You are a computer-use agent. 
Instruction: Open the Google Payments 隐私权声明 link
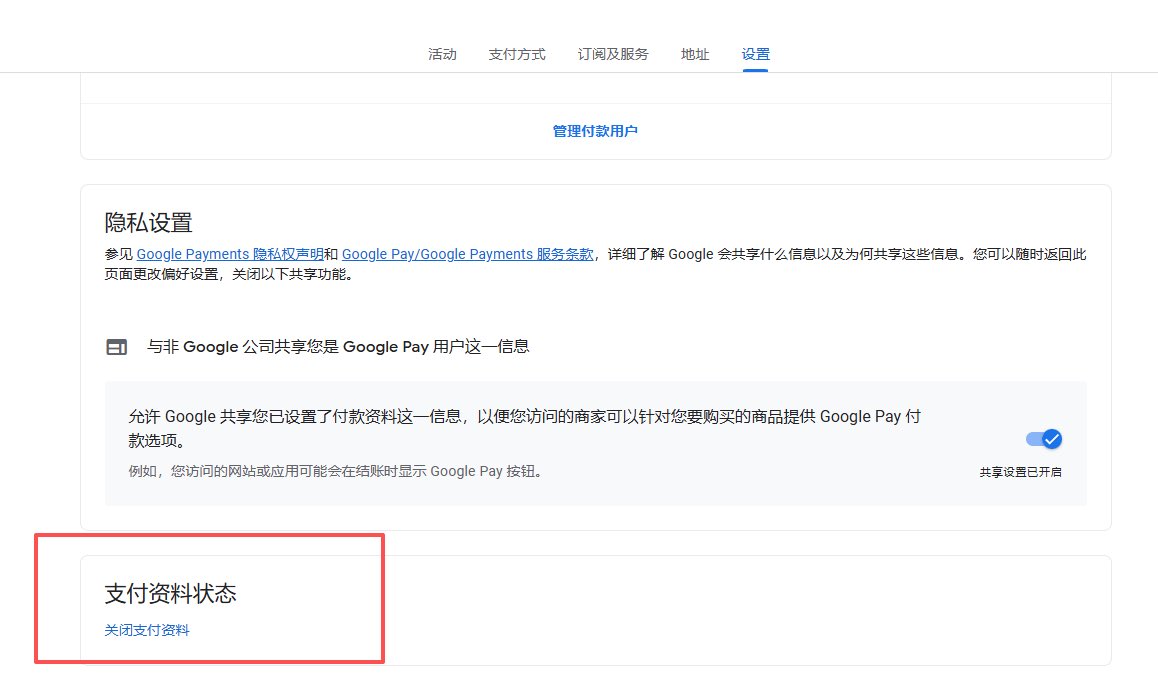pyautogui.click(x=230, y=254)
